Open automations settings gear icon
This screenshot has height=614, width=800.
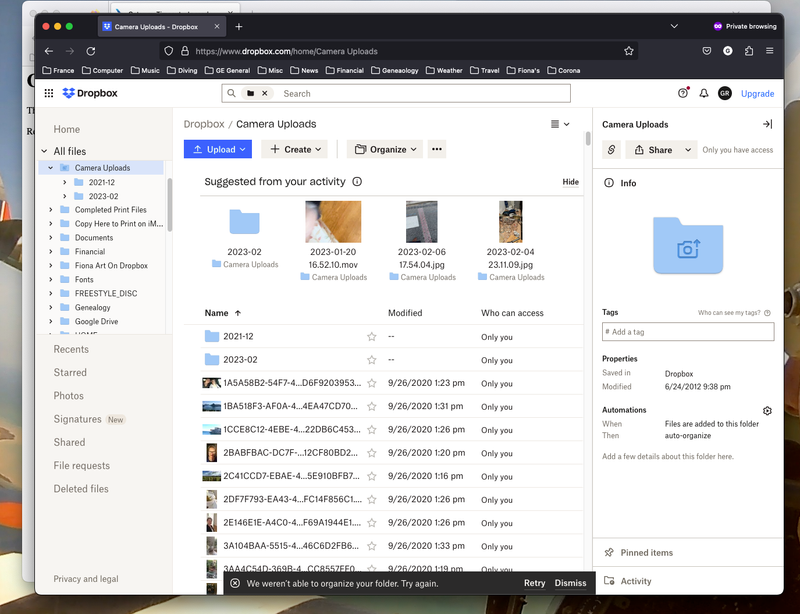(767, 411)
